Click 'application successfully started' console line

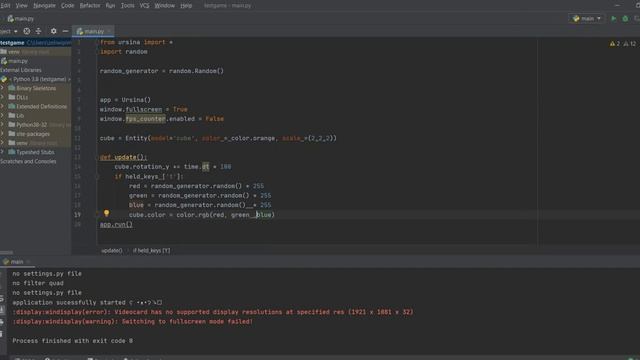pyautogui.click(x=87, y=302)
